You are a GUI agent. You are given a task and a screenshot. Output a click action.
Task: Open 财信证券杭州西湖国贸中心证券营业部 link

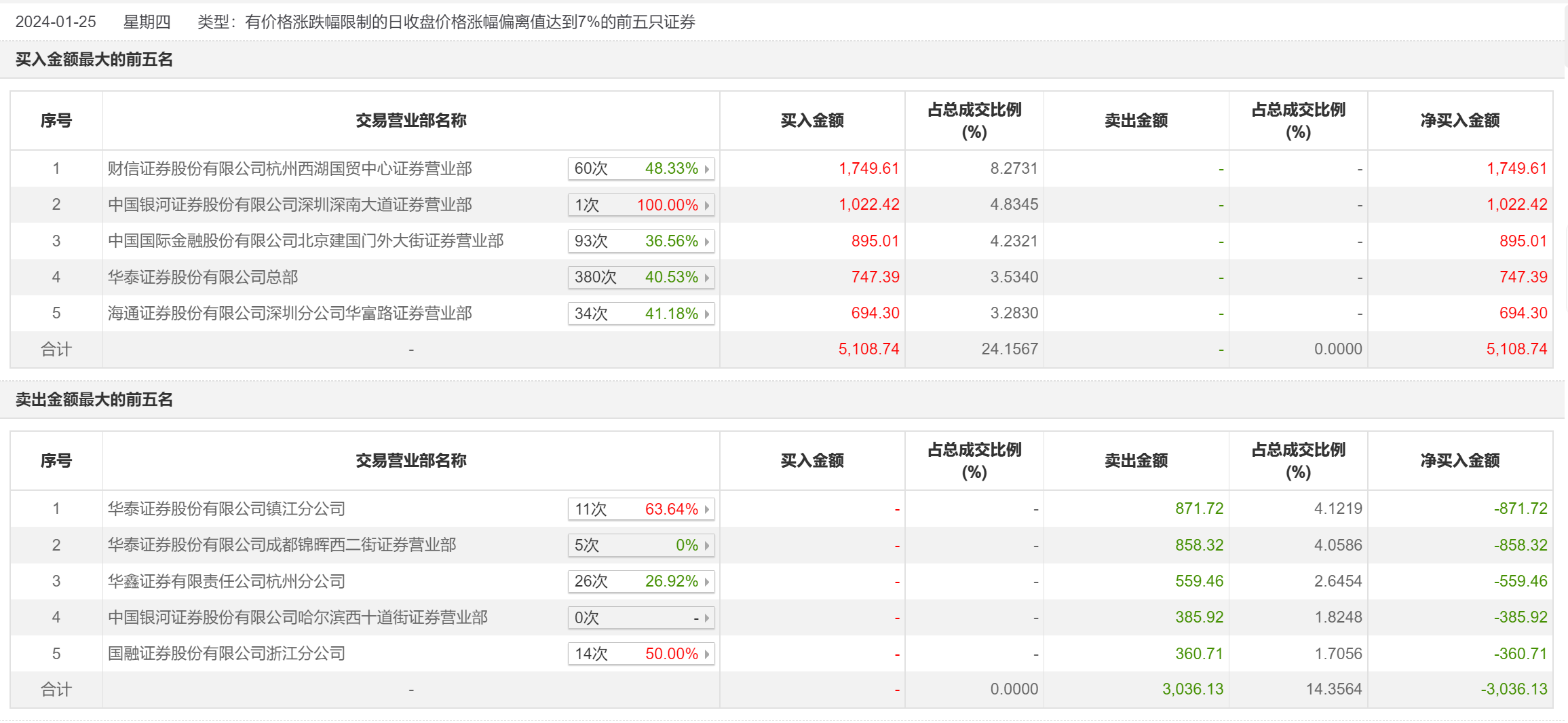[290, 168]
